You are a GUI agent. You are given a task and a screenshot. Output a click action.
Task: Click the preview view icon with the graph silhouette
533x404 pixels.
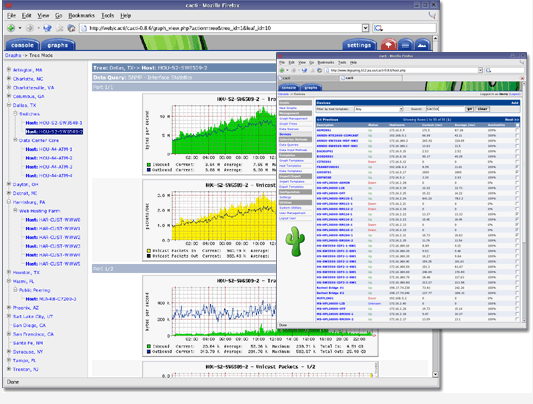tap(422, 45)
